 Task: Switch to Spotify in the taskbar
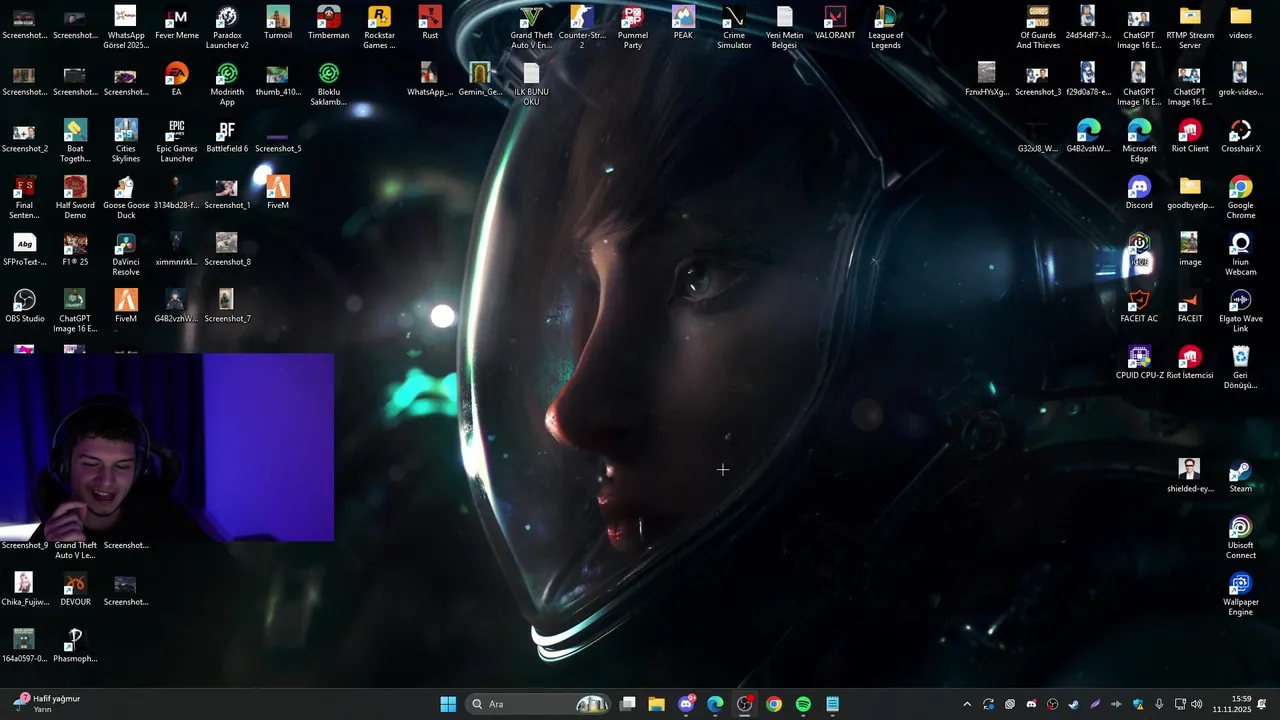point(803,704)
